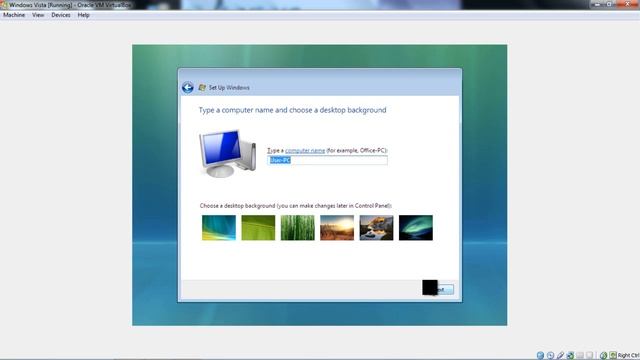Choose the Vista aurora default background
The width and height of the screenshot is (640, 360).
pos(219,228)
